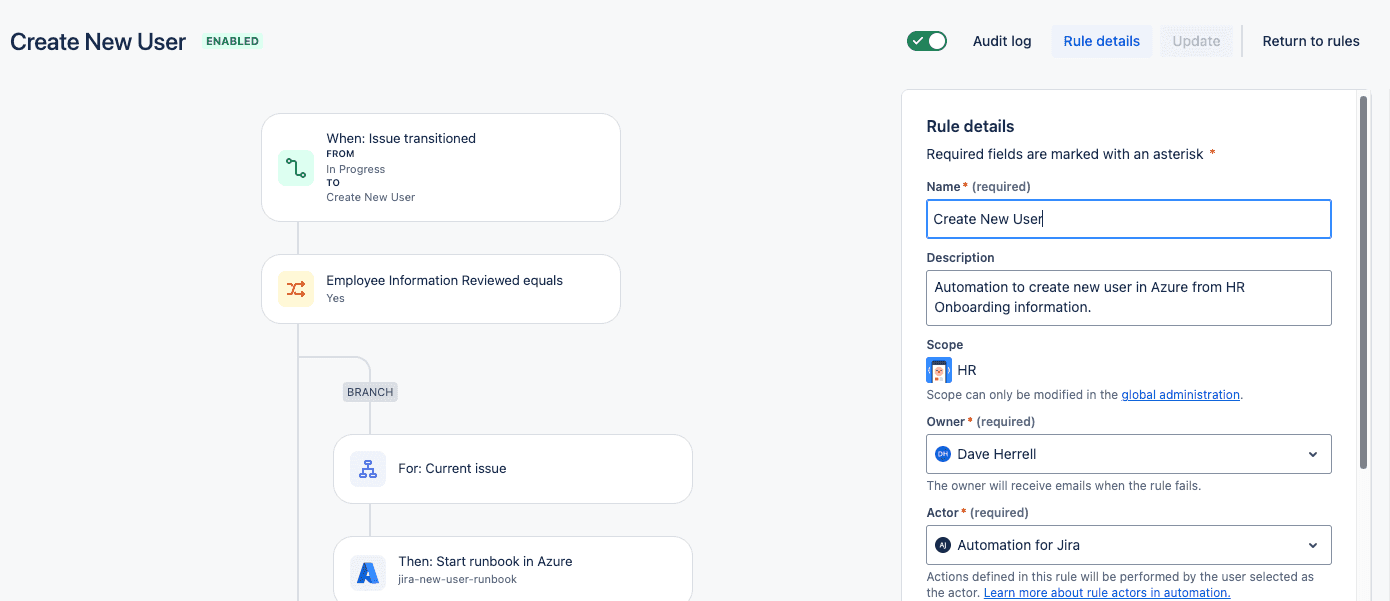Click the Create New User rule title
Viewport: 1390px width, 601px height.
tap(98, 42)
